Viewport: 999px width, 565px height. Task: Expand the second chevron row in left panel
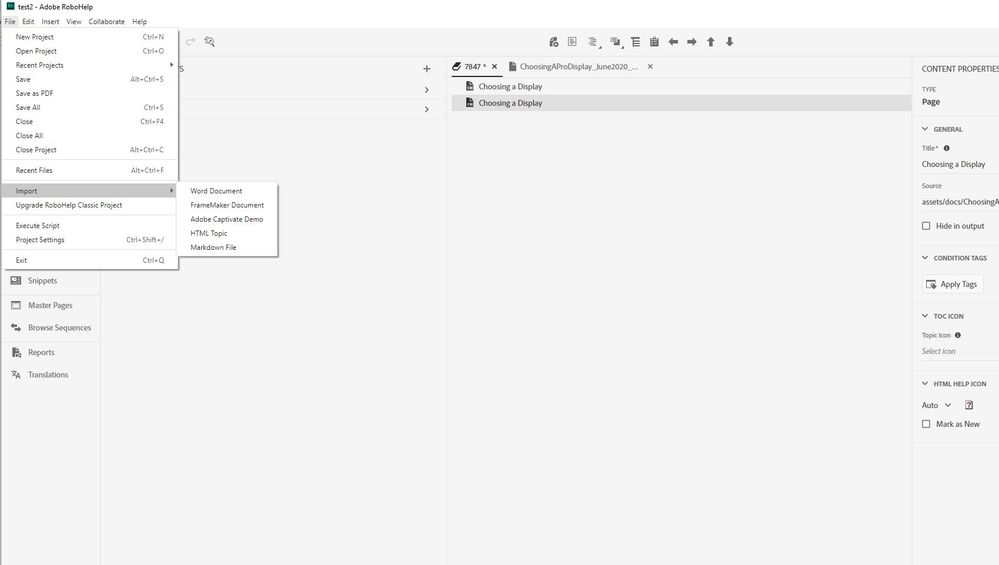[x=427, y=110]
